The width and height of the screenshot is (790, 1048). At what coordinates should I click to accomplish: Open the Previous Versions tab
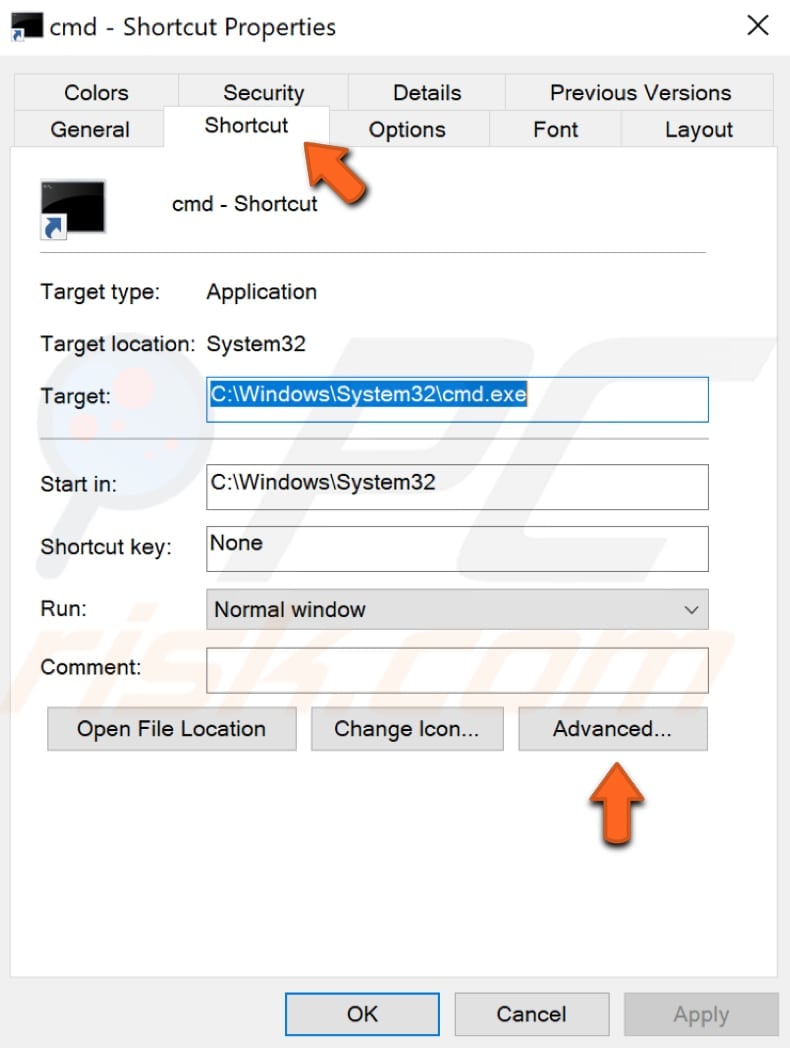click(640, 92)
